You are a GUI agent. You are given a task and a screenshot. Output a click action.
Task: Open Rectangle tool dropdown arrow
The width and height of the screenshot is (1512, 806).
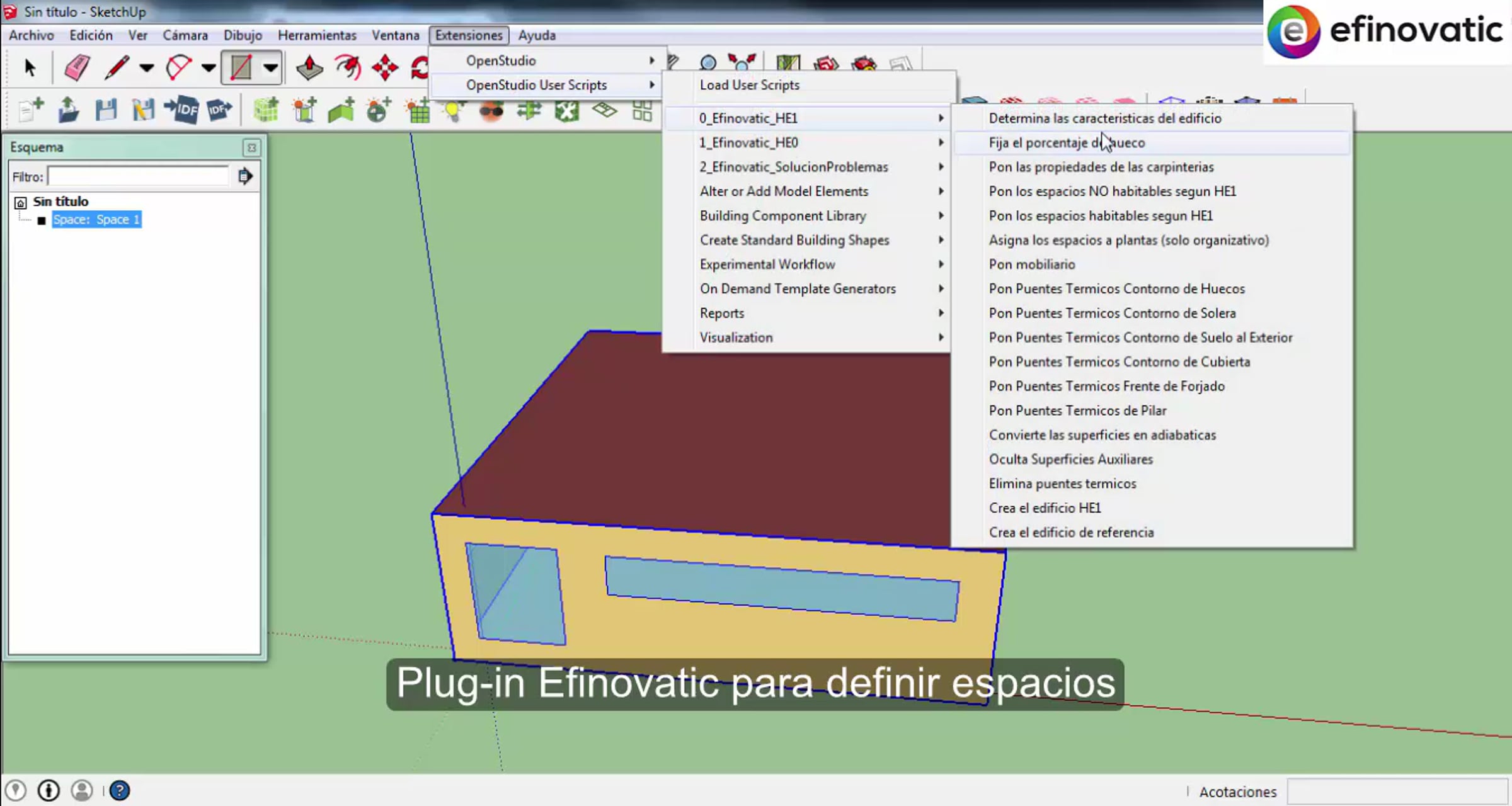[x=271, y=67]
